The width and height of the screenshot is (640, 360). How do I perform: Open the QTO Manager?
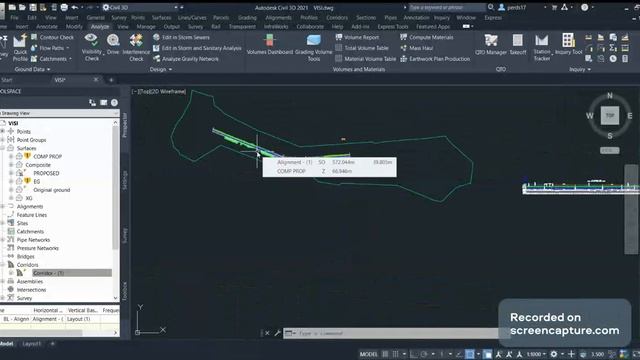491,44
